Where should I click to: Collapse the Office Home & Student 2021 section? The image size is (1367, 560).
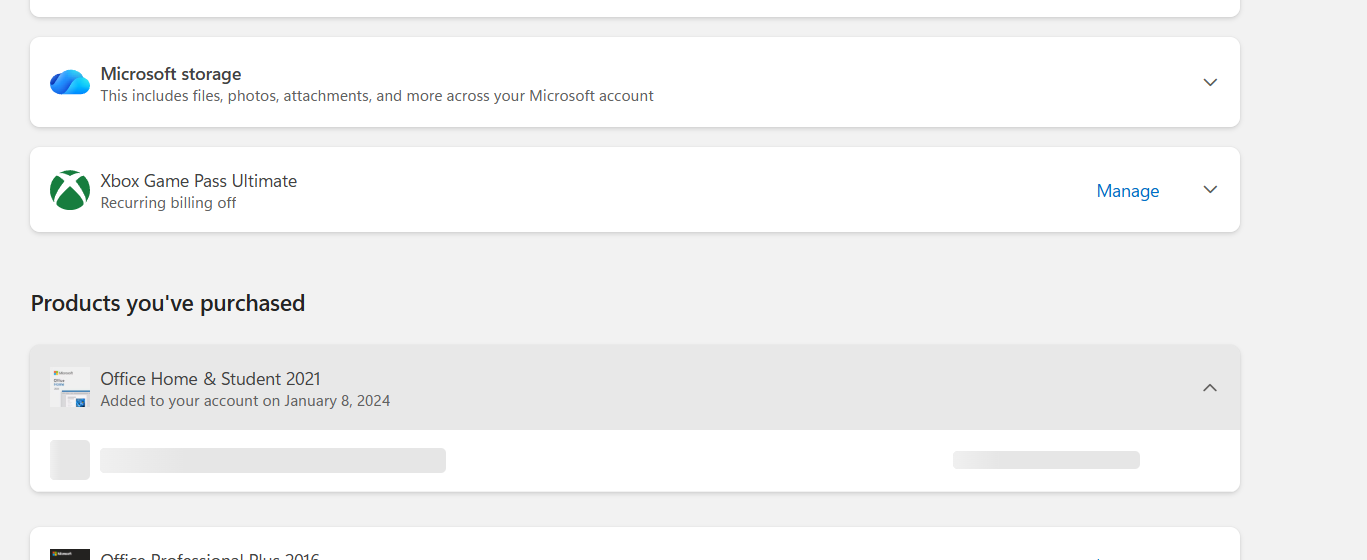pyautogui.click(x=1210, y=388)
